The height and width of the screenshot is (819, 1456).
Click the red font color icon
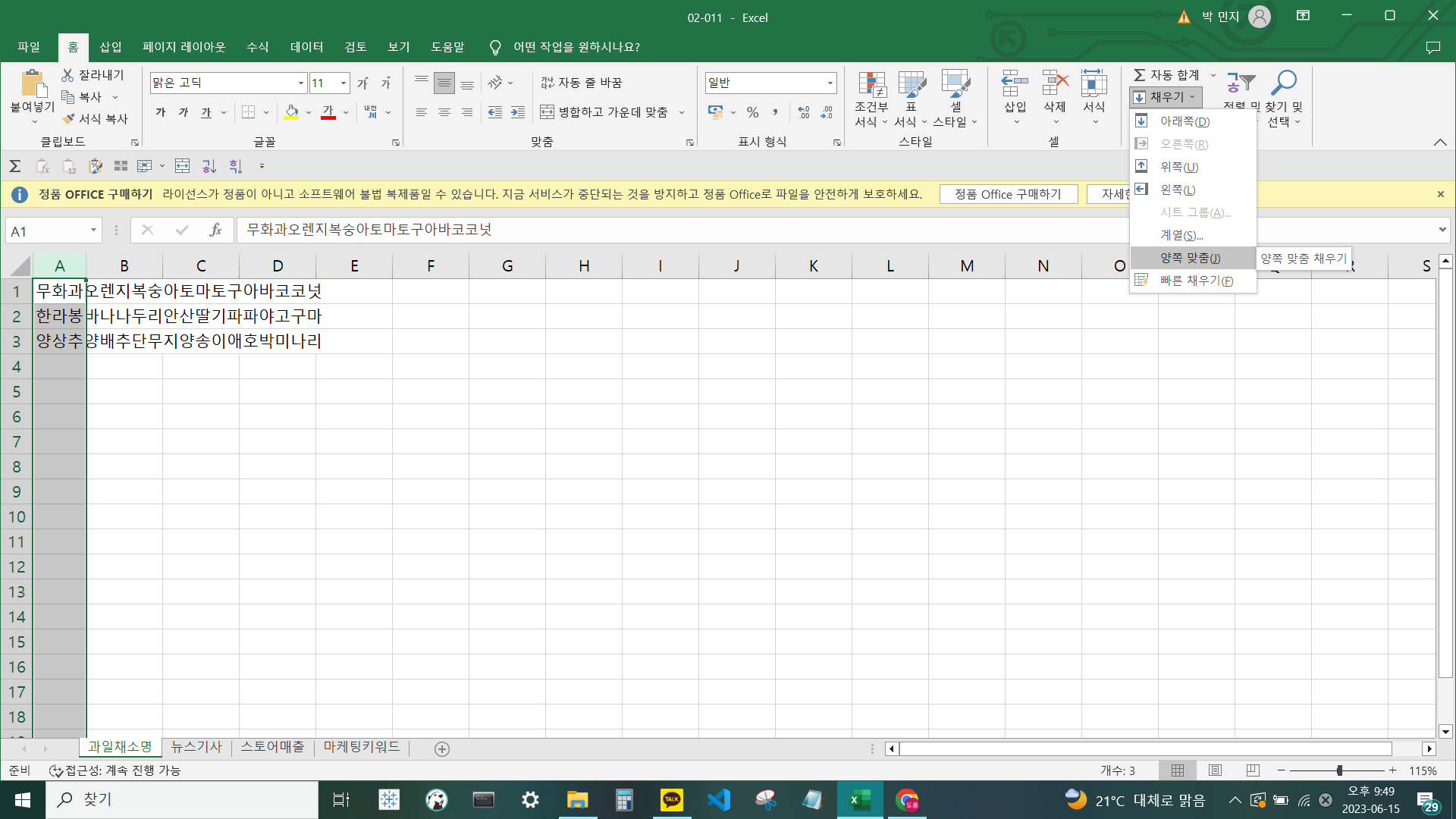328,112
